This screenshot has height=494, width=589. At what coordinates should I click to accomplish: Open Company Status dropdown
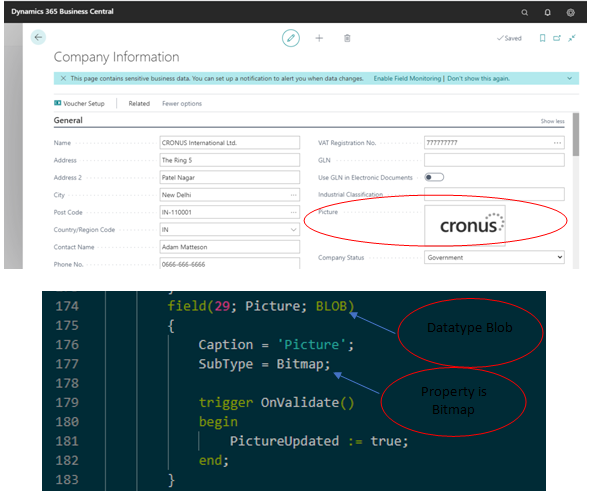click(494, 257)
